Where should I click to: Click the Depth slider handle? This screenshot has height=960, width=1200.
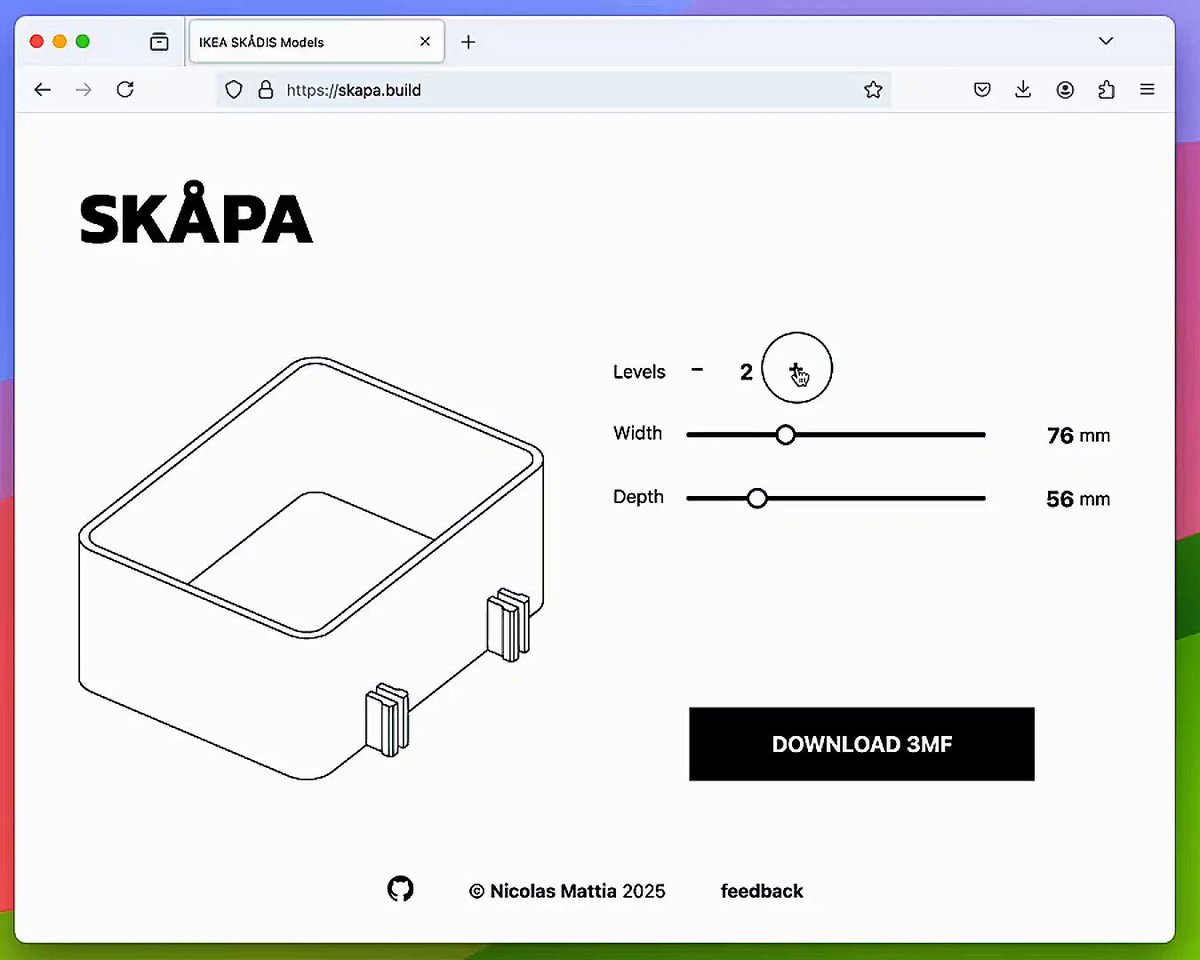coord(757,498)
